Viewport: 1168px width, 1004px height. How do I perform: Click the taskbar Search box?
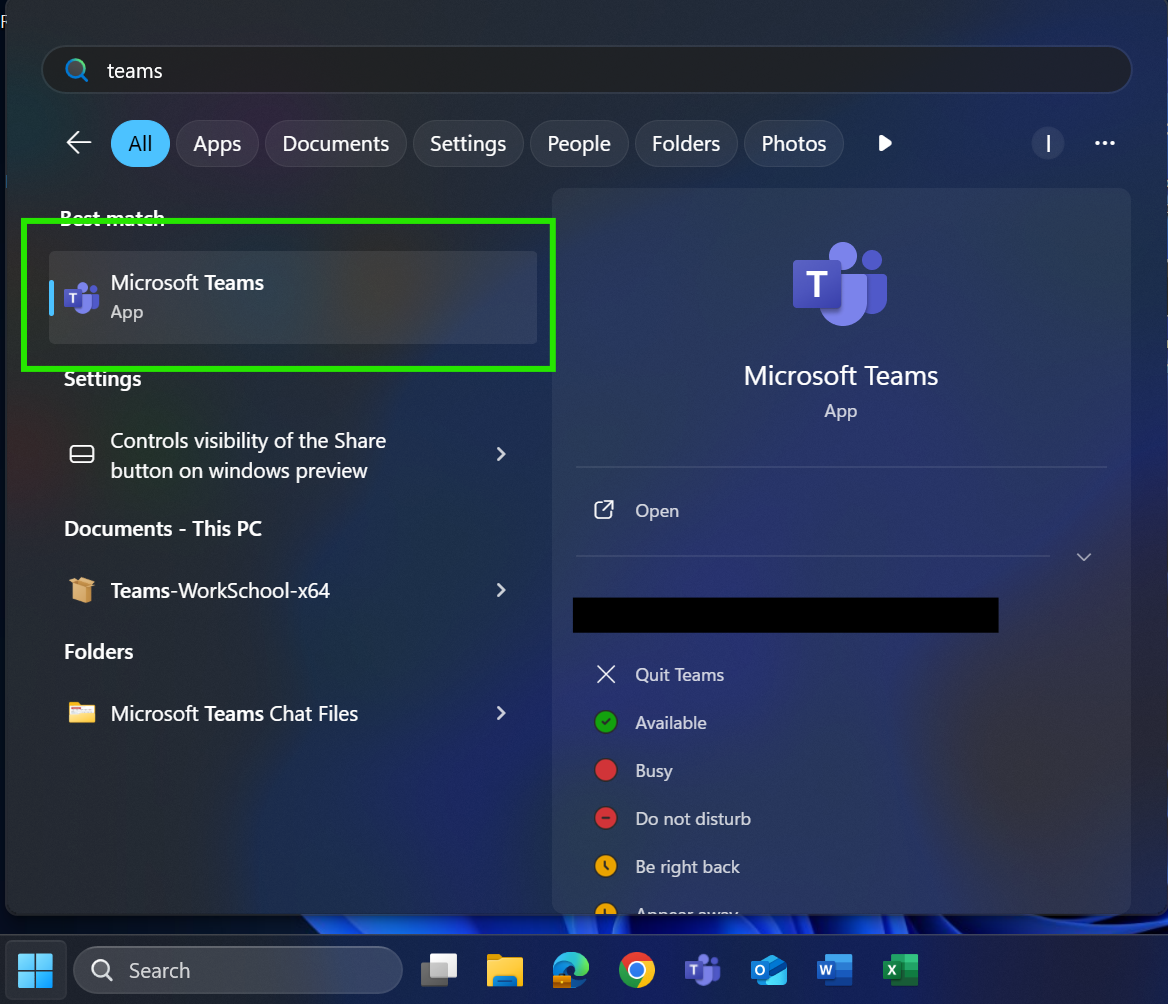[238, 970]
